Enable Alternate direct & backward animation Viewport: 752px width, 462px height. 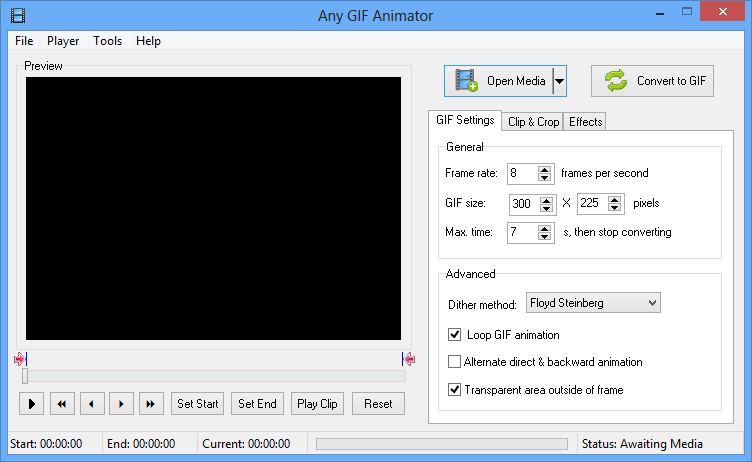454,361
